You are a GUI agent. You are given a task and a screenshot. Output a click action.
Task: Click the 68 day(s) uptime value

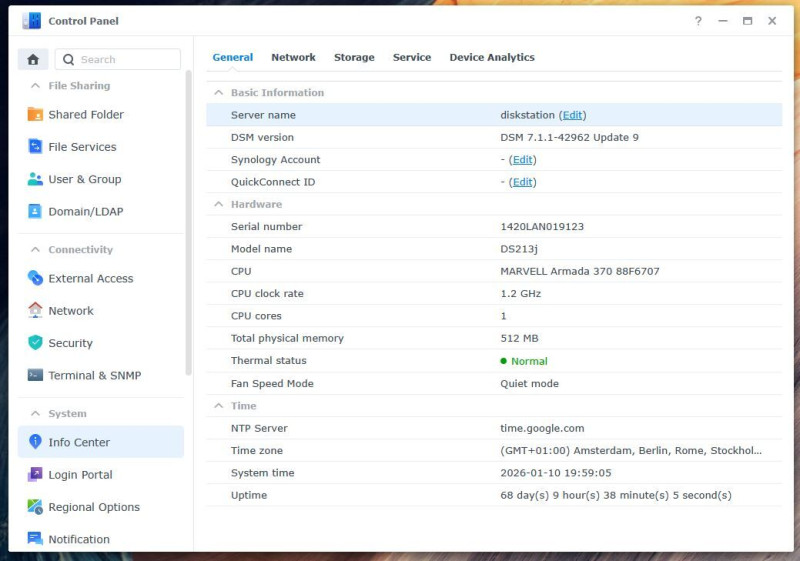pos(616,495)
